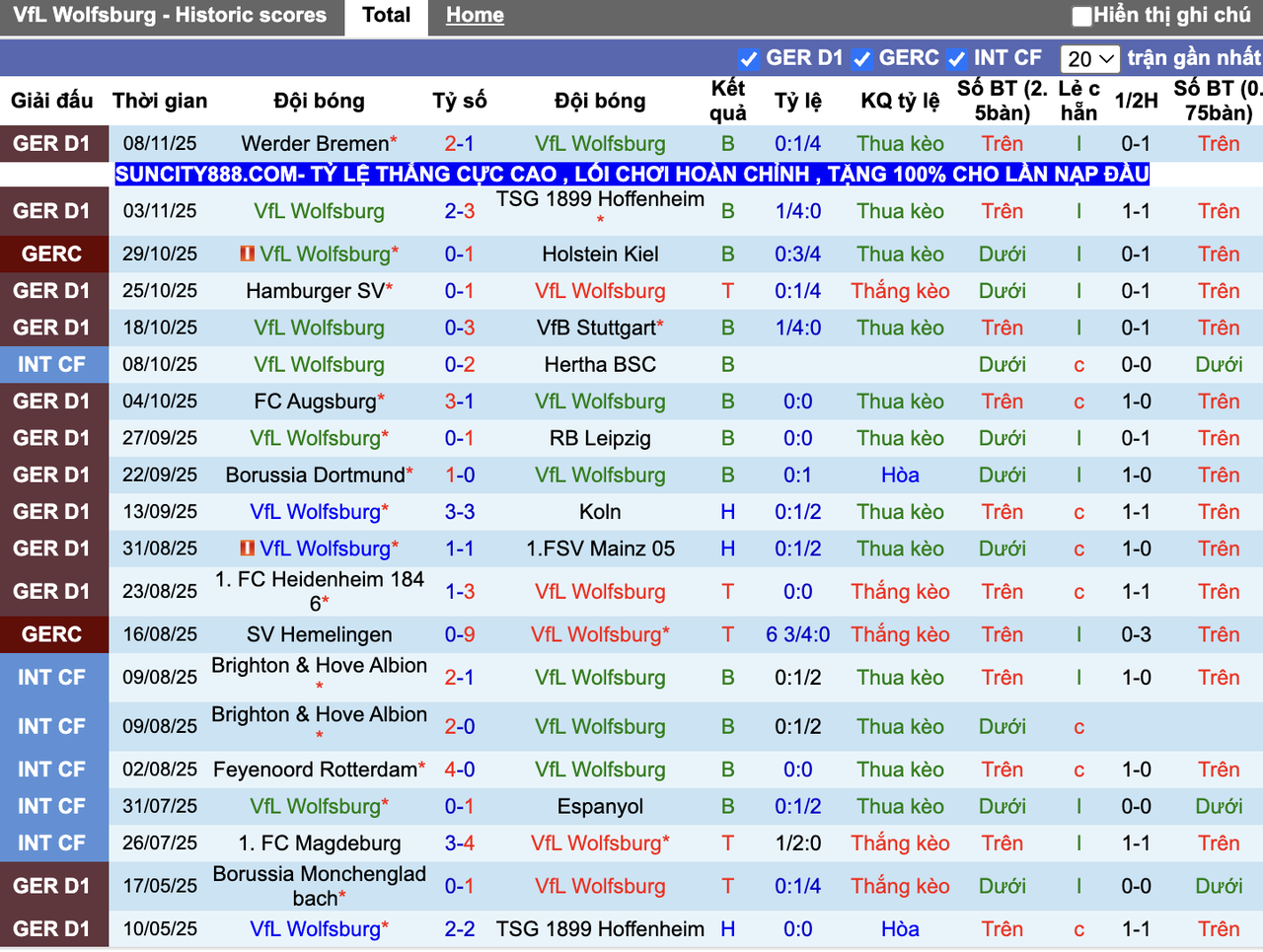This screenshot has width=1263, height=952.
Task: Click Brighton & Hove Albion in 2-1 row
Action: tap(320, 666)
